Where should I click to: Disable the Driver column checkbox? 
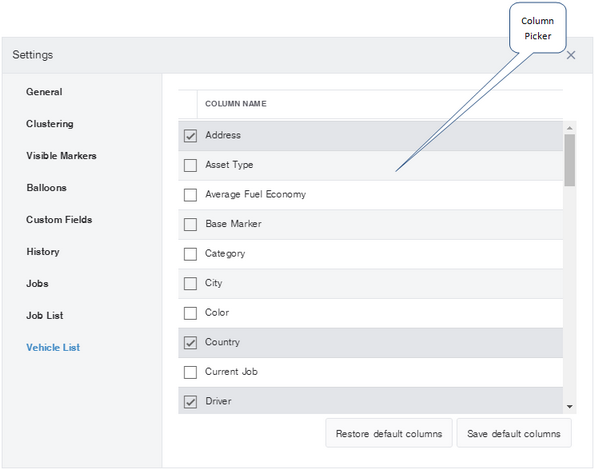[190, 402]
